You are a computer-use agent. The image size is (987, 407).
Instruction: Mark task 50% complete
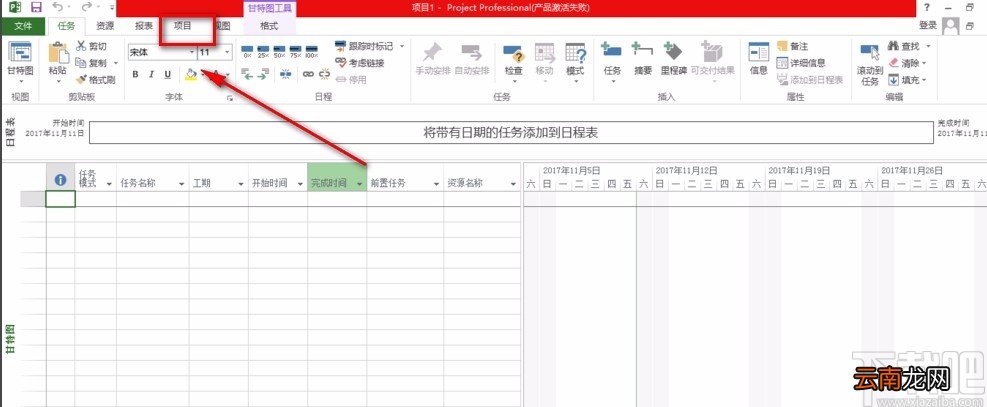(278, 51)
